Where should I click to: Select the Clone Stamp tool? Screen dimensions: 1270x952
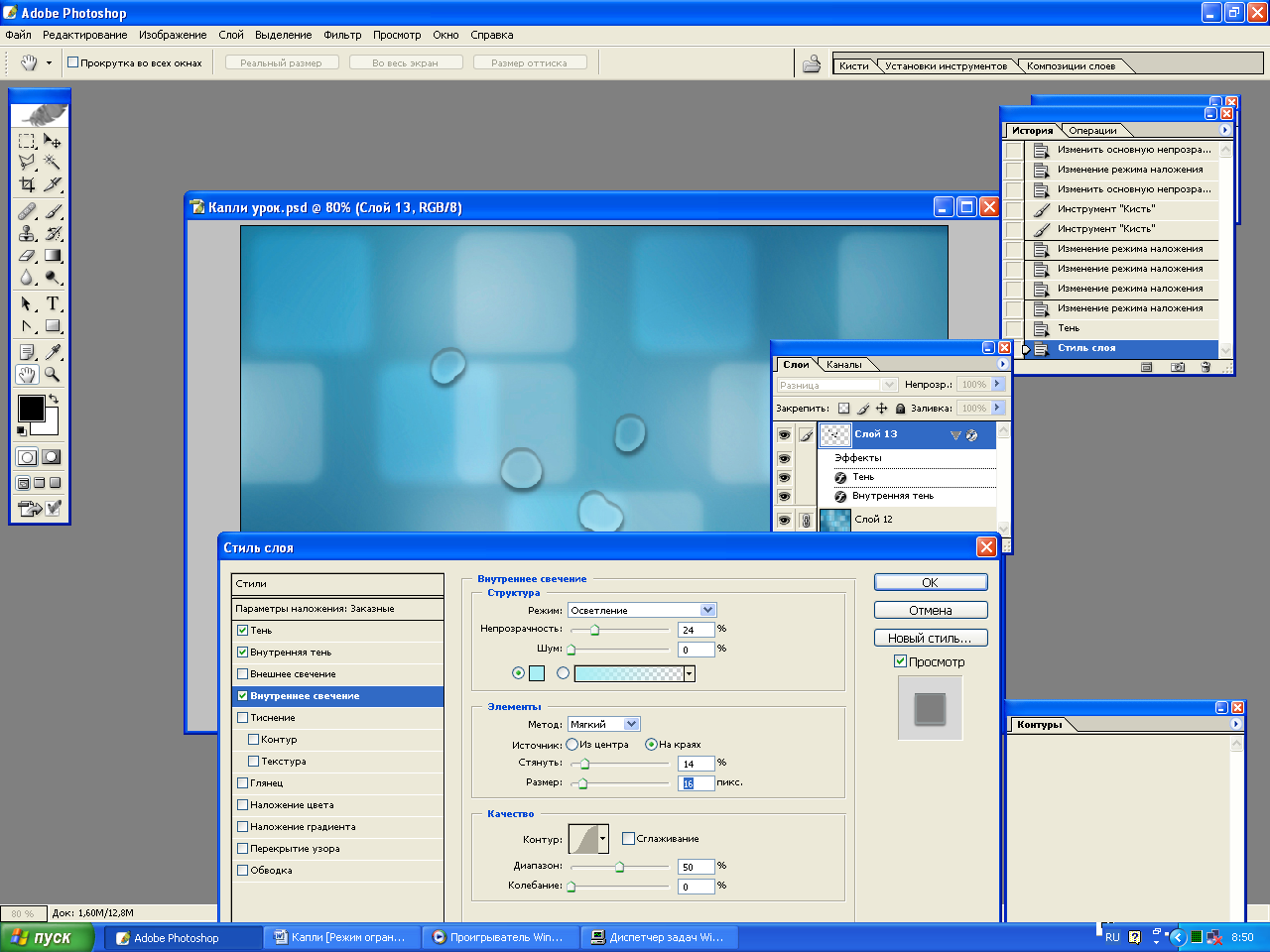click(x=27, y=233)
